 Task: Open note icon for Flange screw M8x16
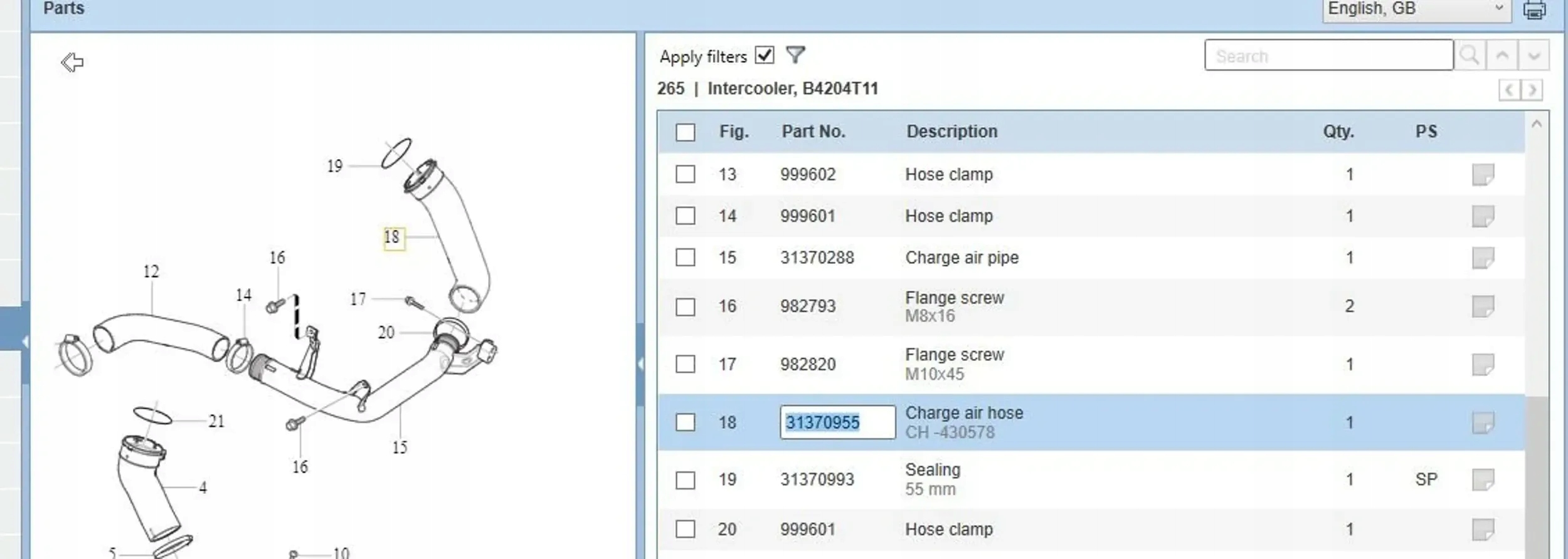[x=1483, y=306]
